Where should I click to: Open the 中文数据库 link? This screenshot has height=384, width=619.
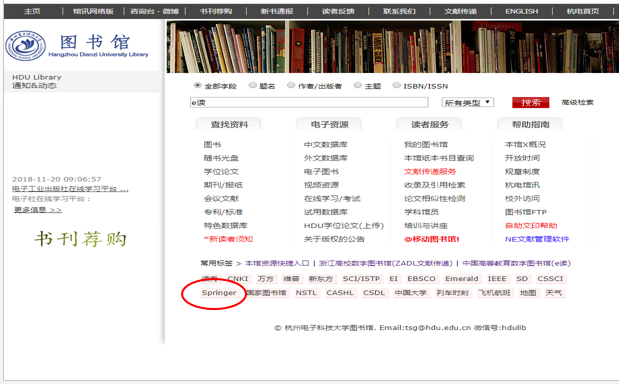pos(326,144)
